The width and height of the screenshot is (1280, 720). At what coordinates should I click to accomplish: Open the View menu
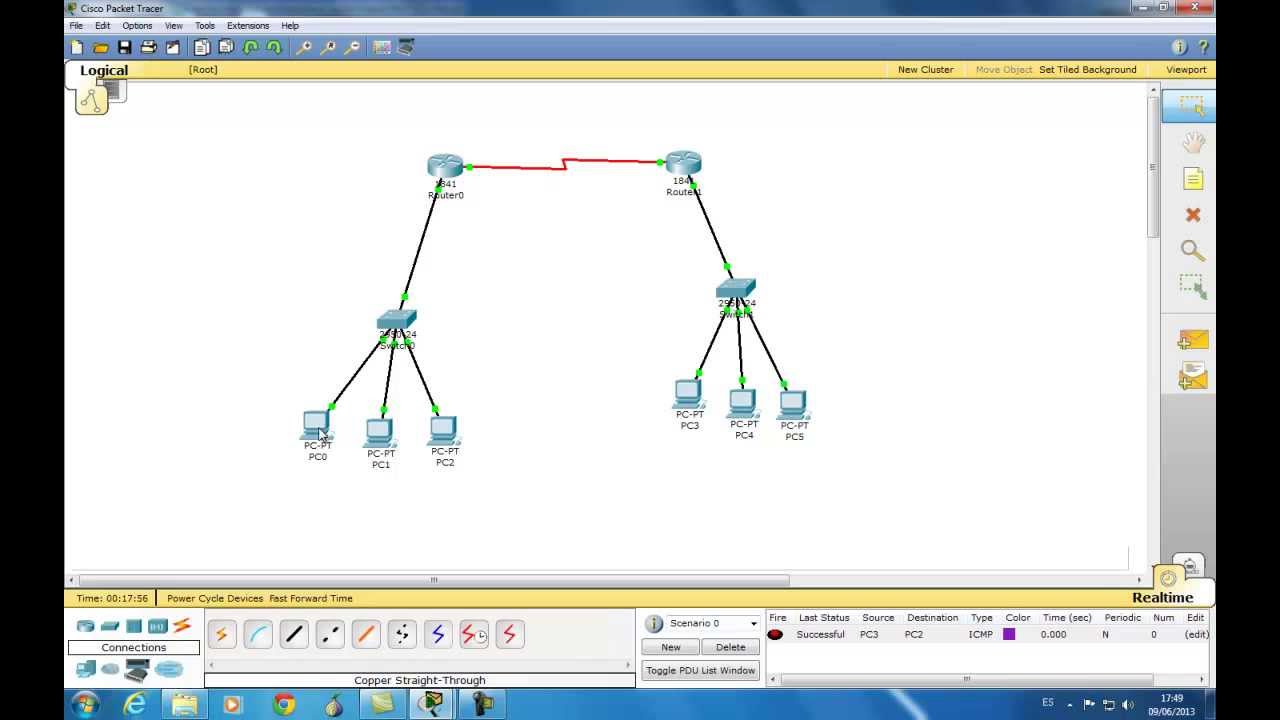174,25
